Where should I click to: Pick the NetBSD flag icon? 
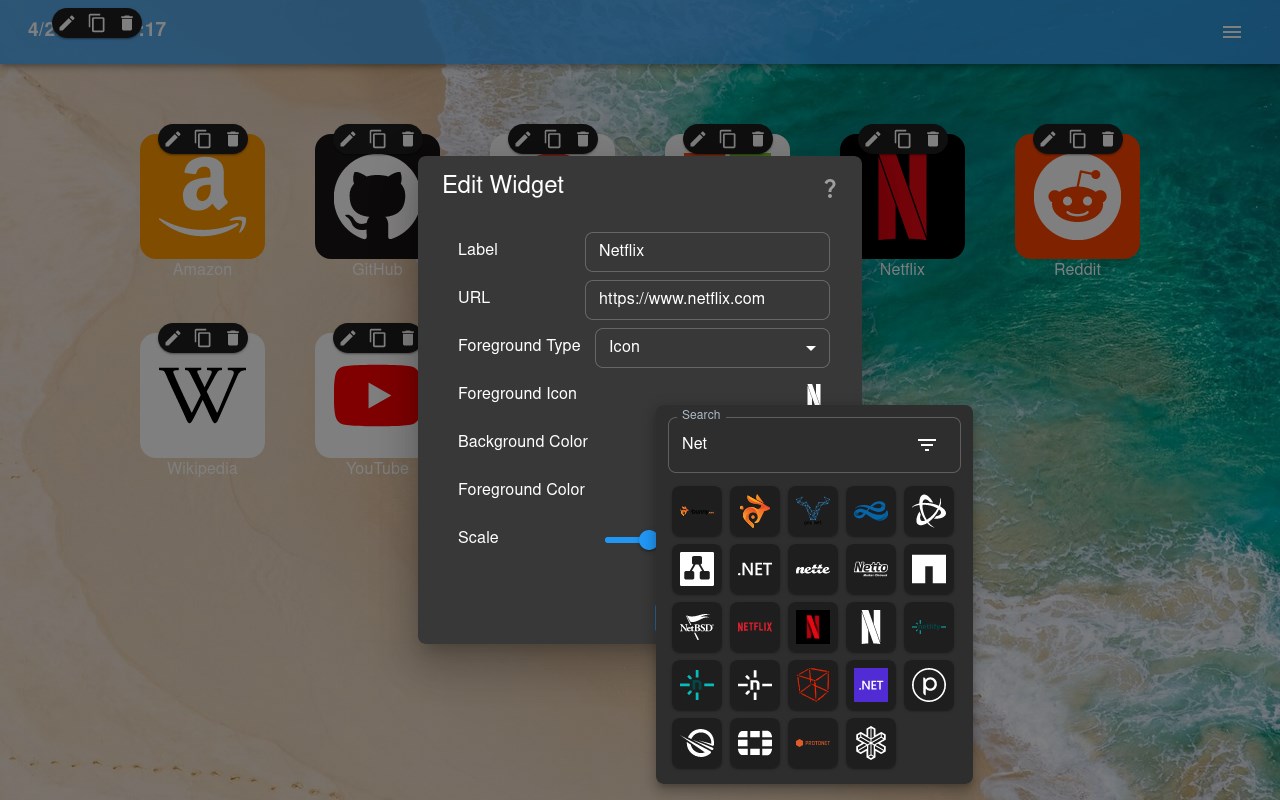pyautogui.click(x=697, y=627)
